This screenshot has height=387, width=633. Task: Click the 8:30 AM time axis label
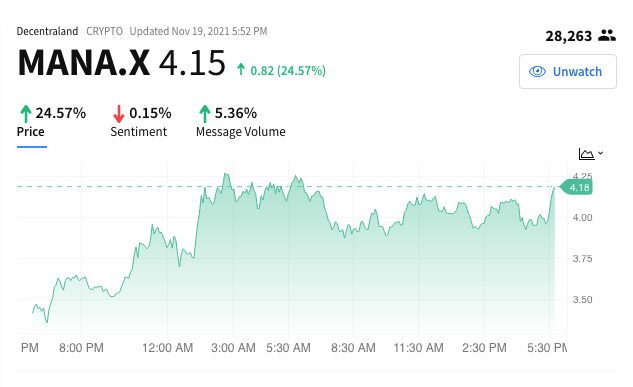[353, 347]
